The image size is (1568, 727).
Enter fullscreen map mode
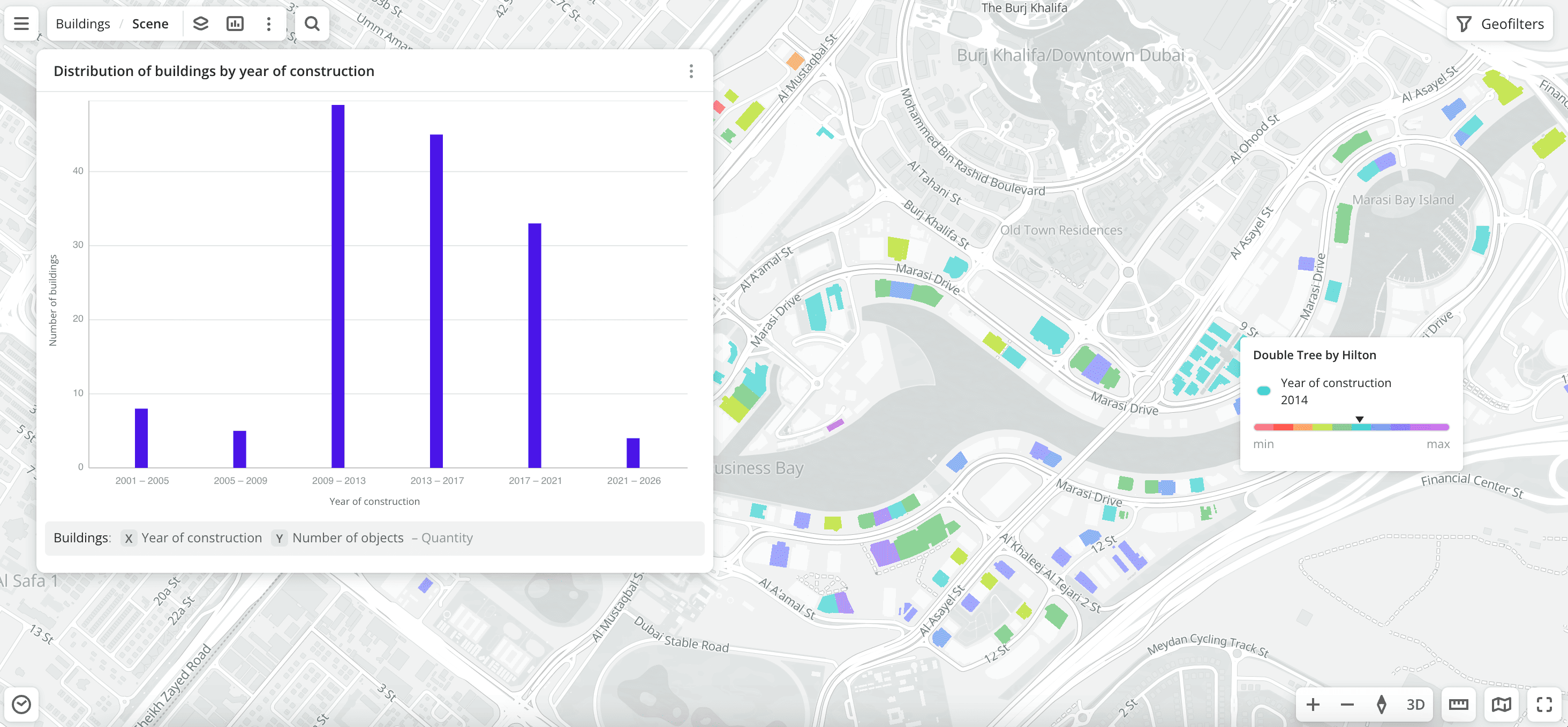click(x=1544, y=705)
